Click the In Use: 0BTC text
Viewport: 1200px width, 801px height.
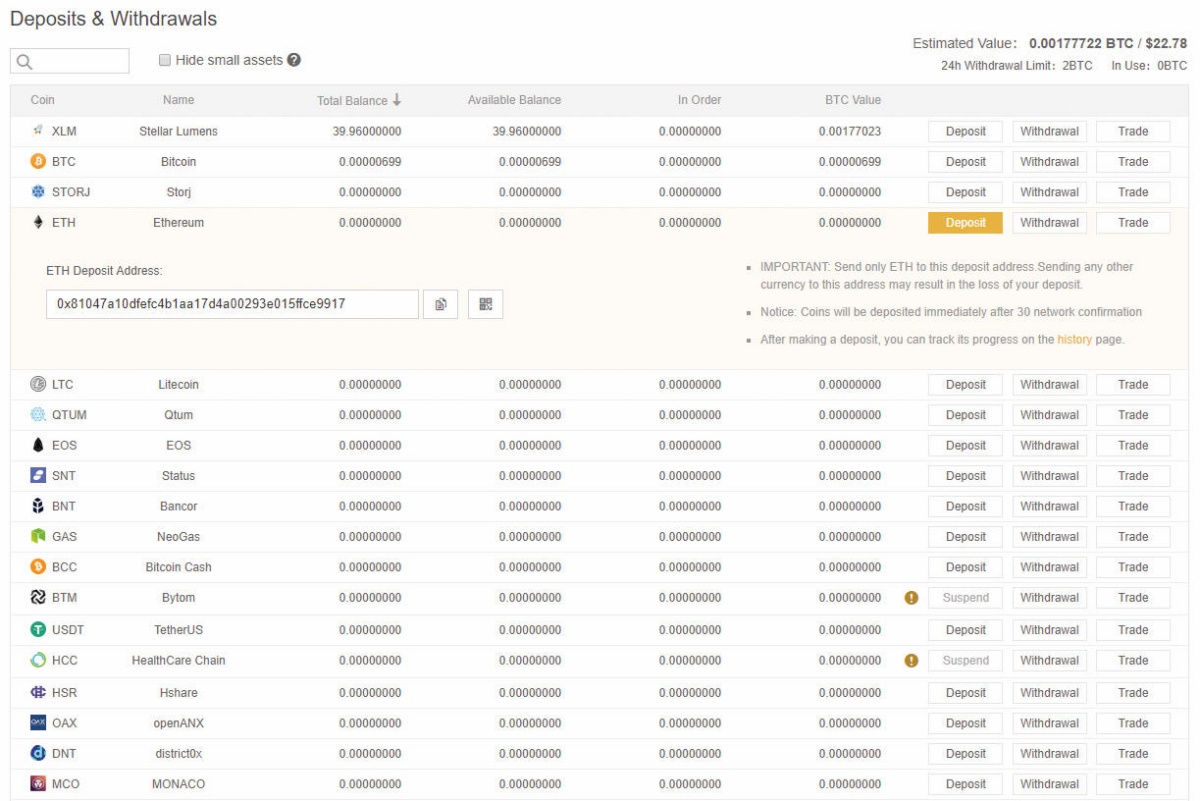tap(1149, 66)
